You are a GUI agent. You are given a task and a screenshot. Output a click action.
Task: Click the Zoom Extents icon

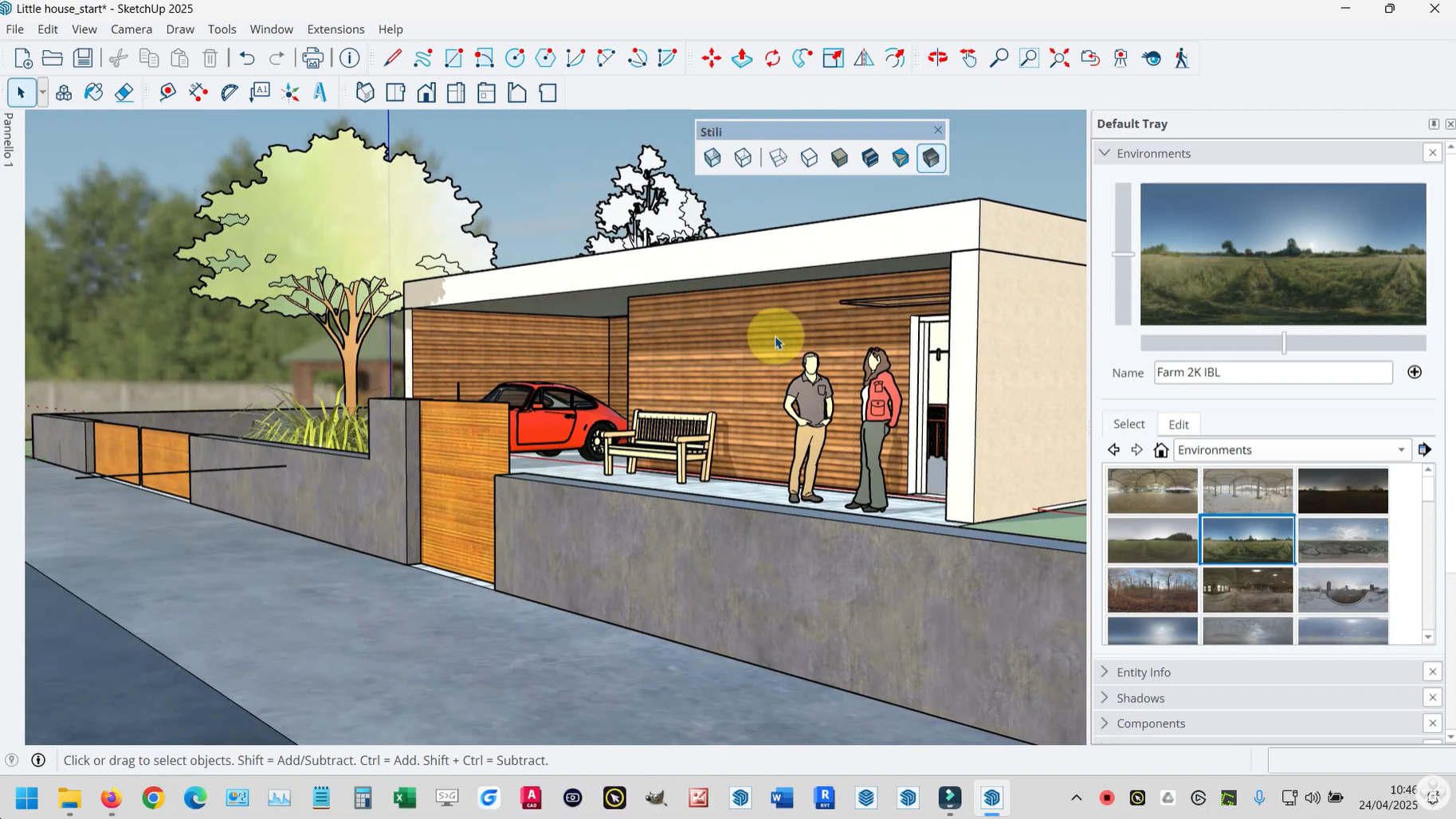[x=1059, y=58]
